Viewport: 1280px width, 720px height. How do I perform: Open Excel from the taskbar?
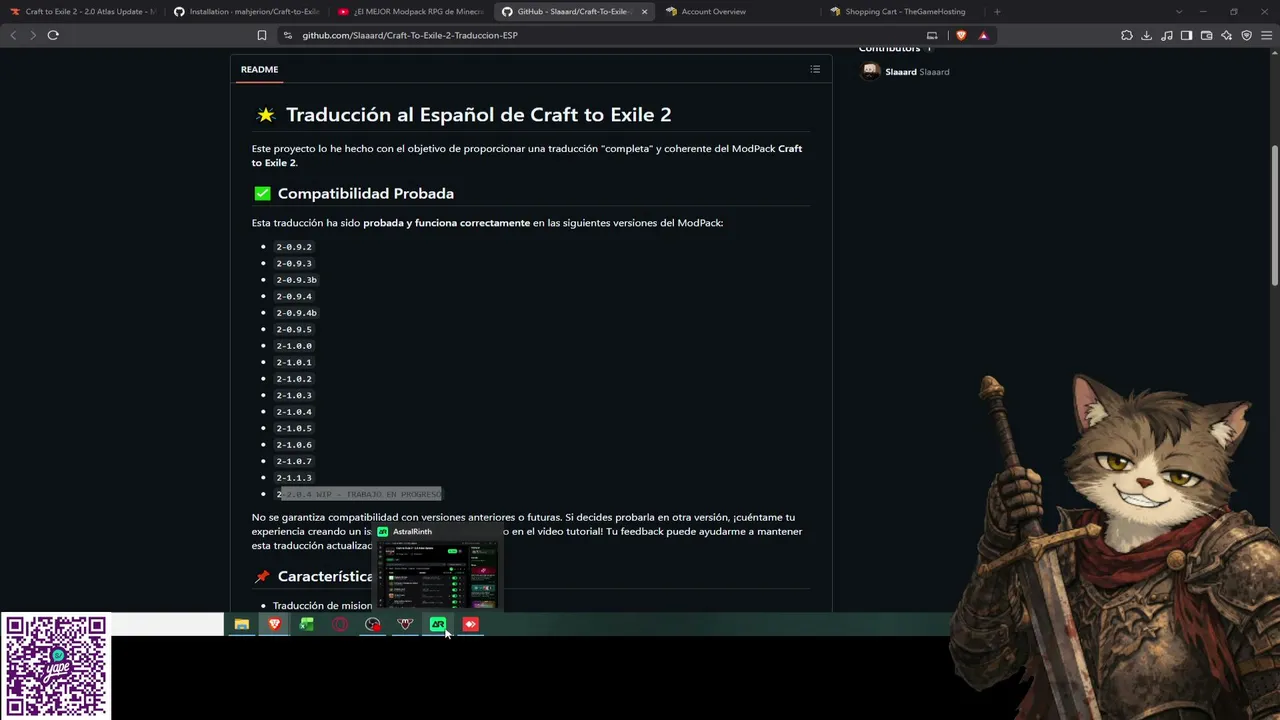307,624
